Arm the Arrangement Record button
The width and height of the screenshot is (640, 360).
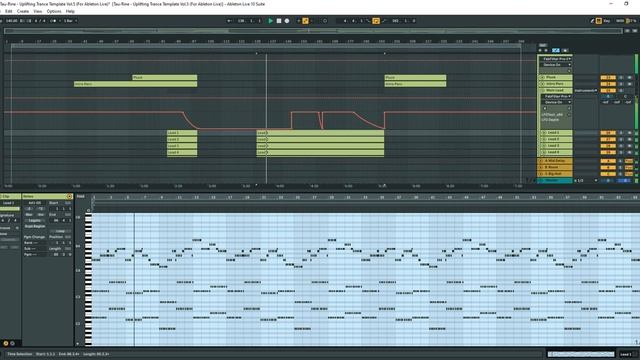[287, 21]
